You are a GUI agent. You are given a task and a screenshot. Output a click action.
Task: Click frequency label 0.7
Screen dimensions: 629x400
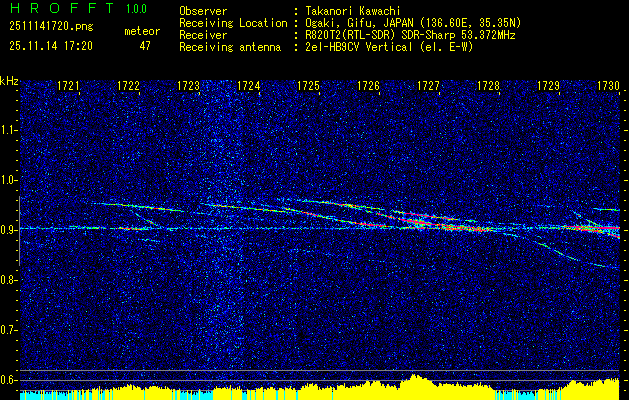[x=8, y=330]
